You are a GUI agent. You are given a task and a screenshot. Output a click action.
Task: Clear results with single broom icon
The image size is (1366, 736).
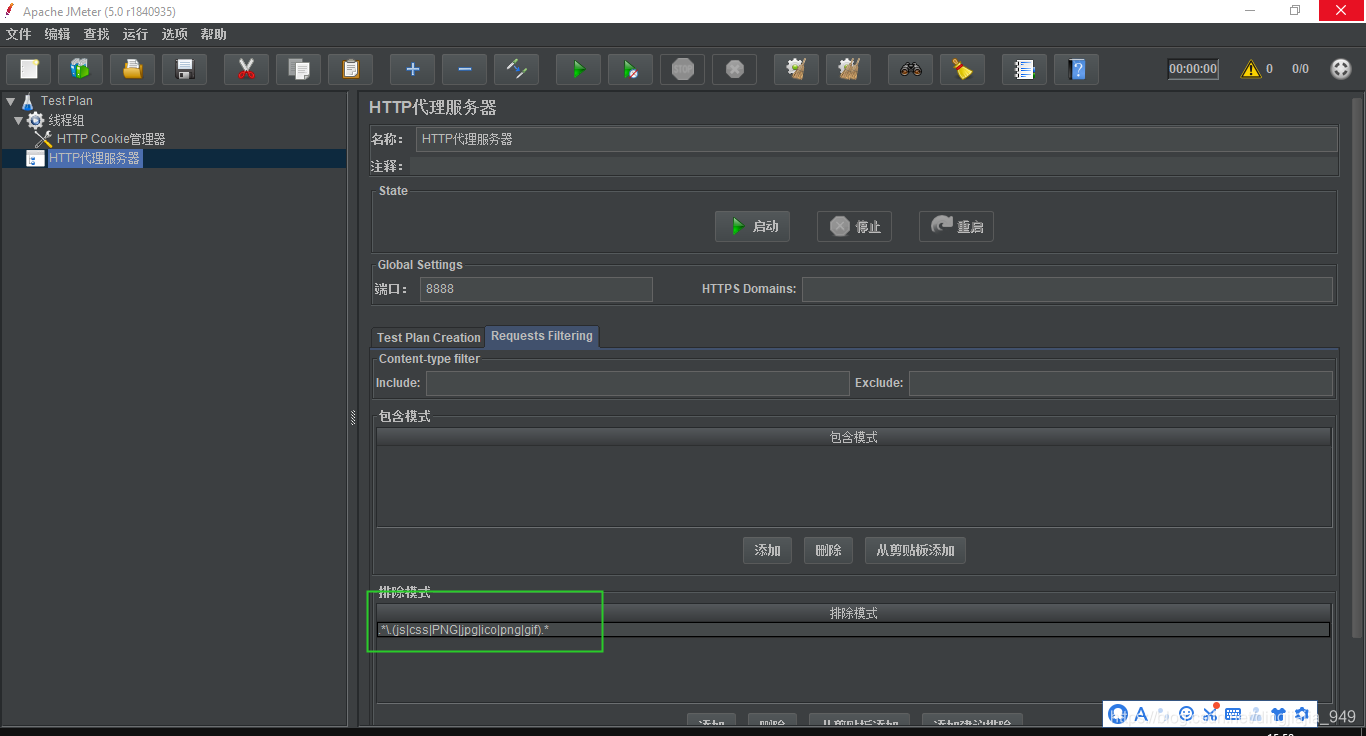click(x=796, y=69)
